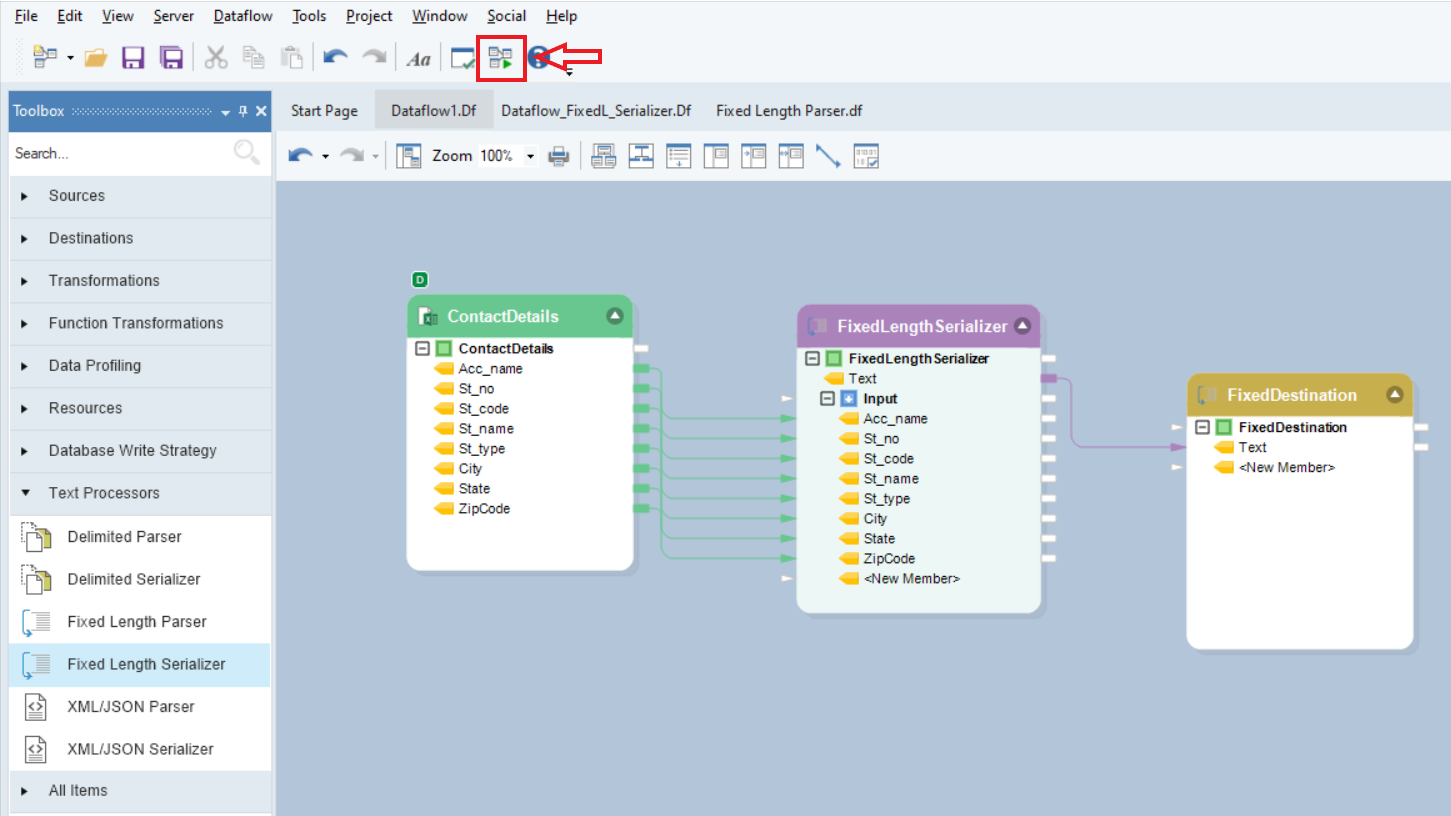Click the Start Dataflow run icon

tap(501, 58)
